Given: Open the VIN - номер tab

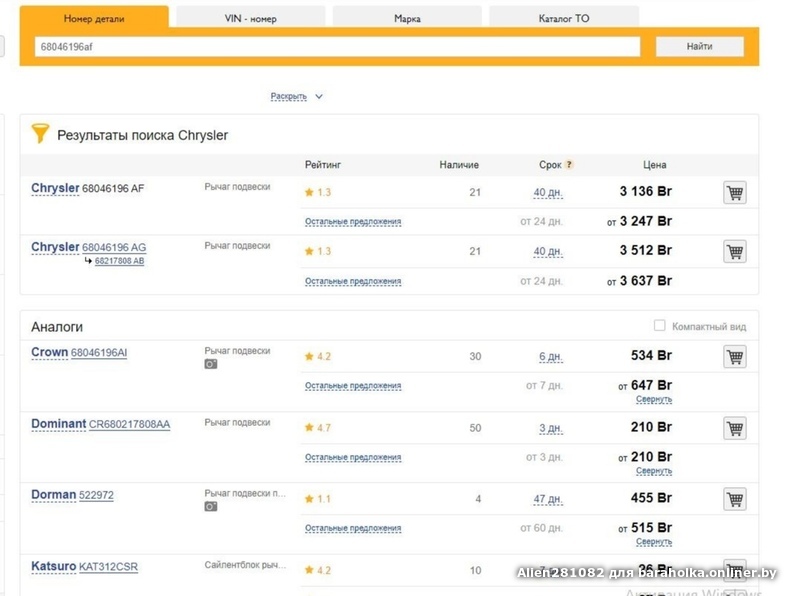Looking at the screenshot, I should point(251,18).
